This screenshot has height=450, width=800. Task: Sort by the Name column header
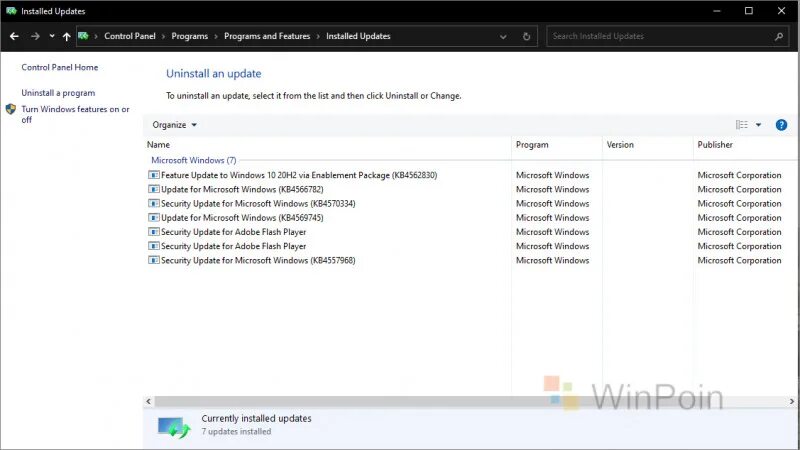pos(158,145)
